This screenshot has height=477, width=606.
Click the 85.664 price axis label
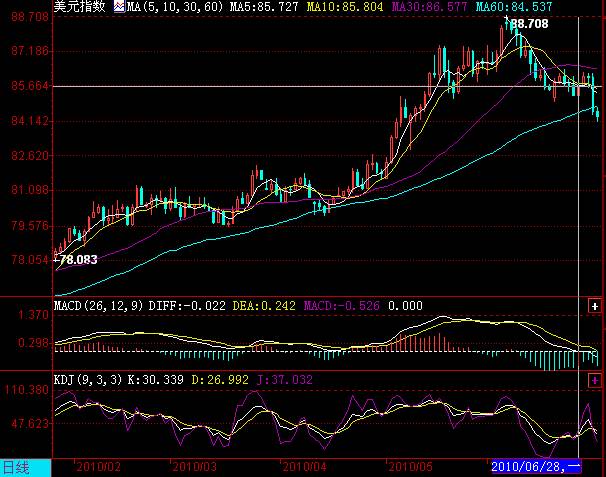[30, 86]
